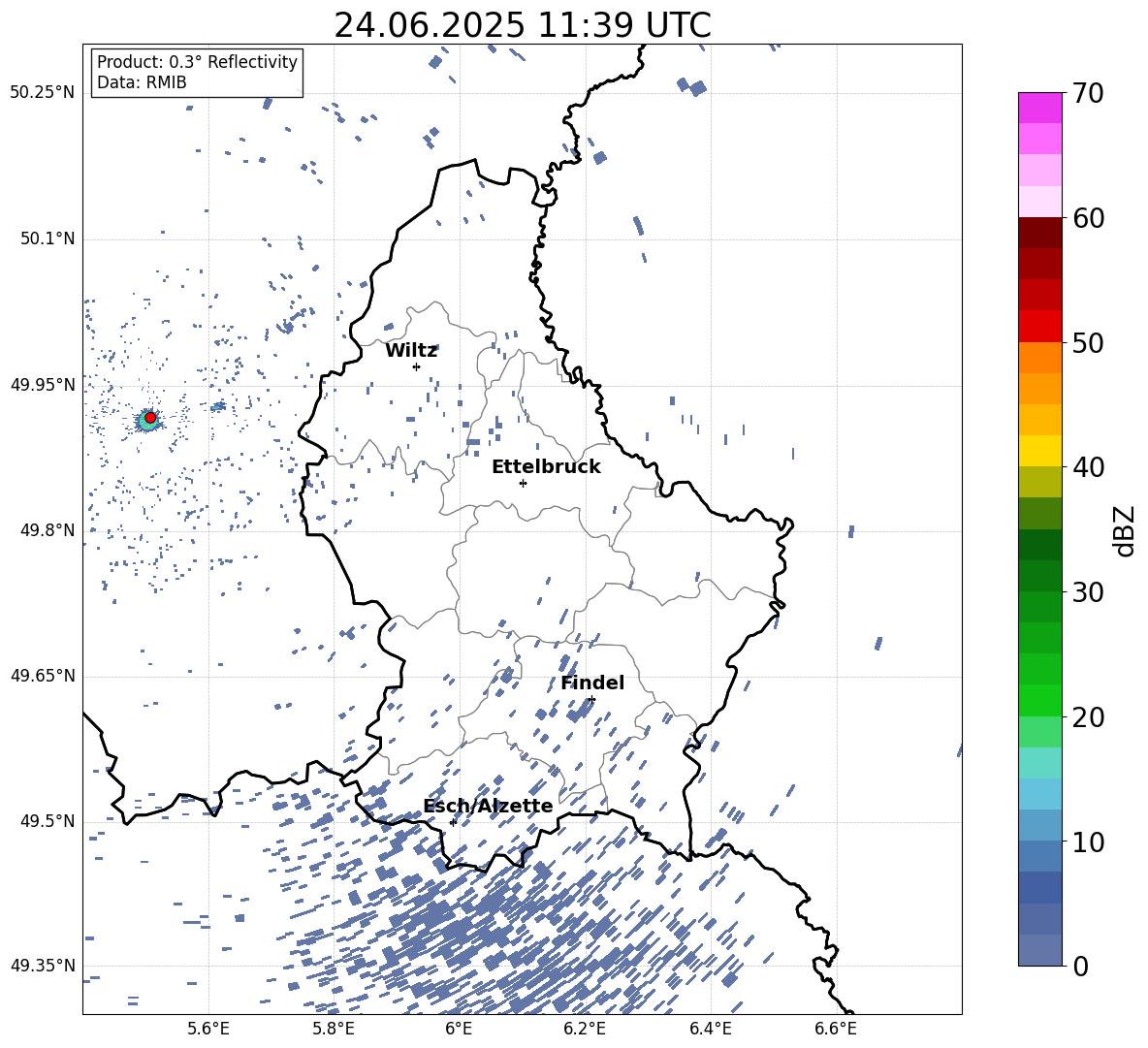
Task: Click the yellow colorbar swatch above 40
Action: (x=1039, y=451)
